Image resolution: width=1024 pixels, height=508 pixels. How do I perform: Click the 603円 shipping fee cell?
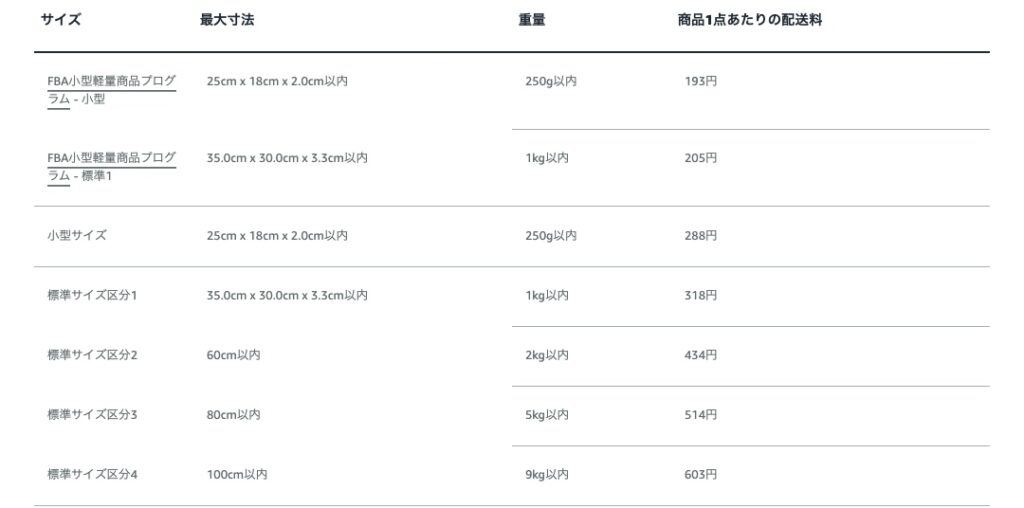(700, 474)
